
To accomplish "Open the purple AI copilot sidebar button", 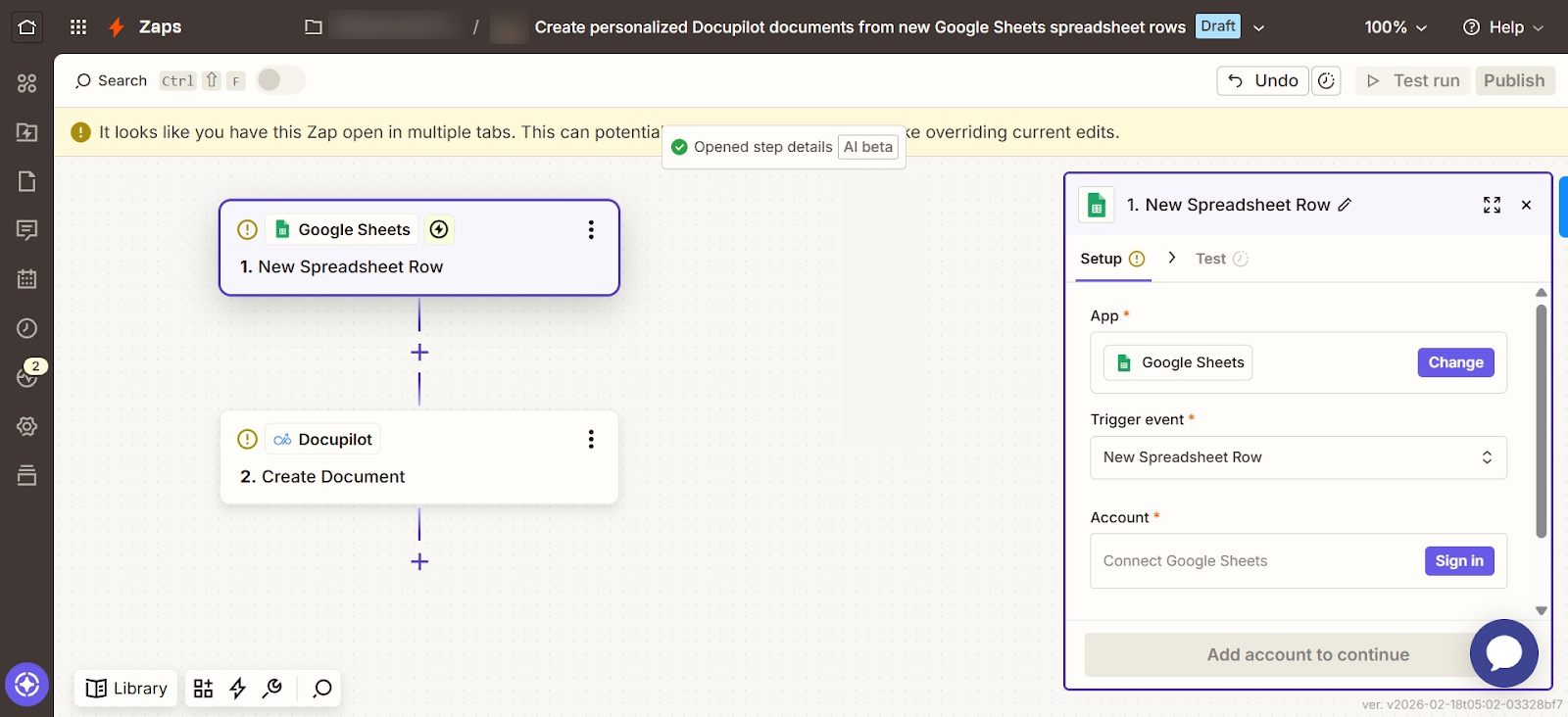I will click(x=27, y=685).
